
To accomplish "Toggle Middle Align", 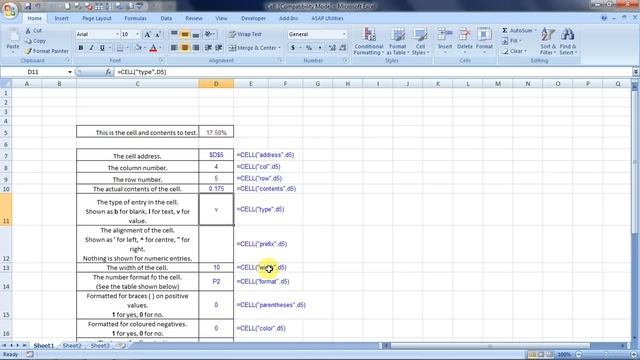I will (x=185, y=34).
